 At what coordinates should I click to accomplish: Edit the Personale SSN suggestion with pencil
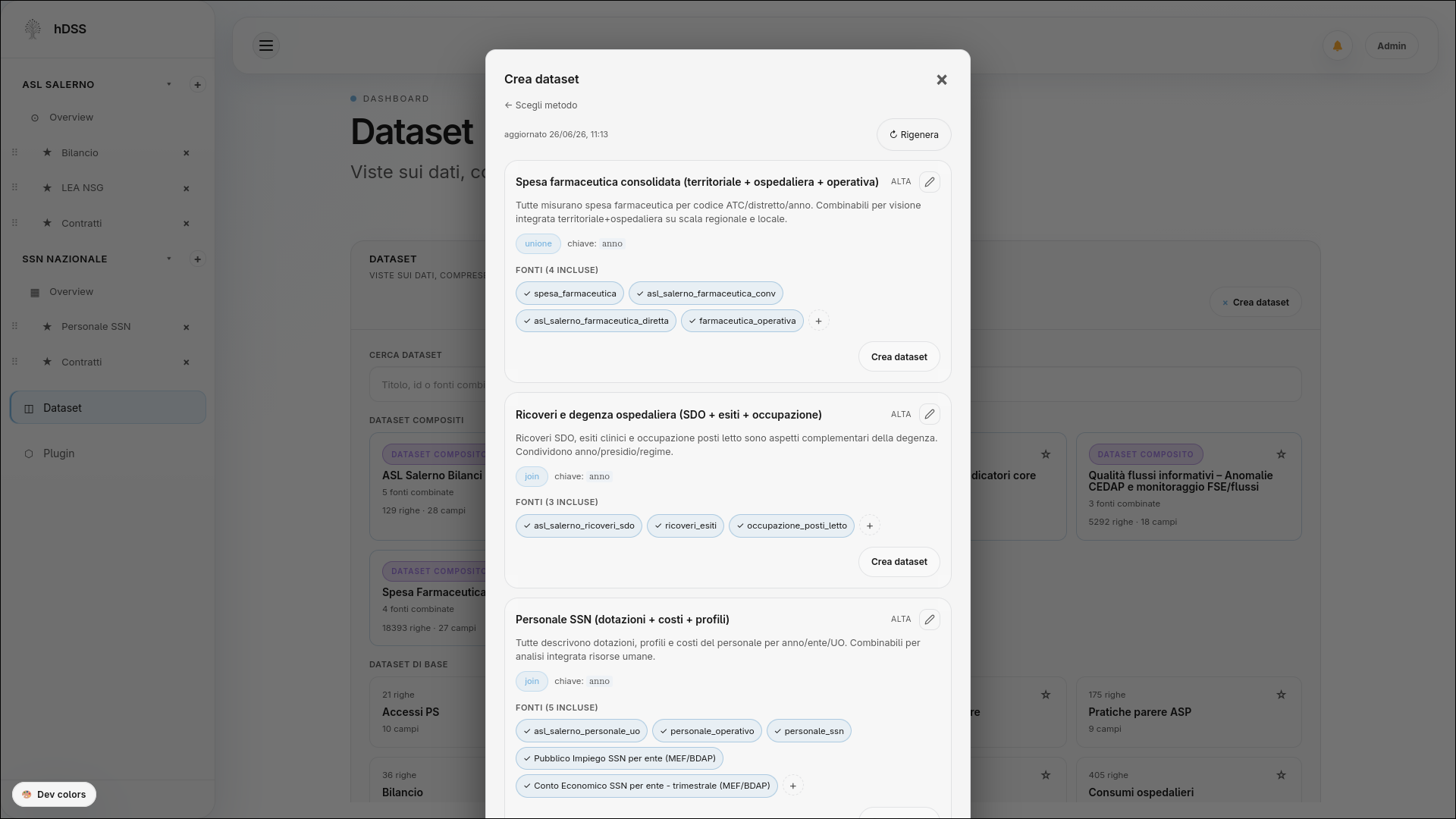pyautogui.click(x=930, y=620)
